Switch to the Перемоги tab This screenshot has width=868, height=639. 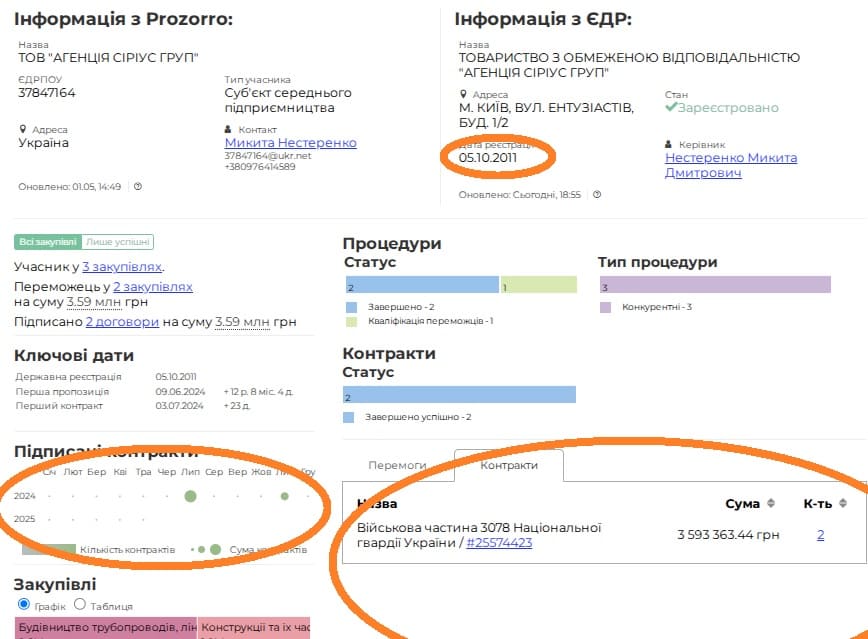[397, 465]
